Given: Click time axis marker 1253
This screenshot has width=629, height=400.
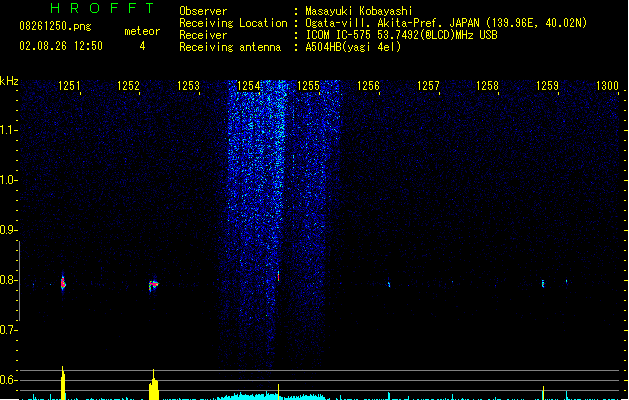Looking at the screenshot, I should 188,86.
